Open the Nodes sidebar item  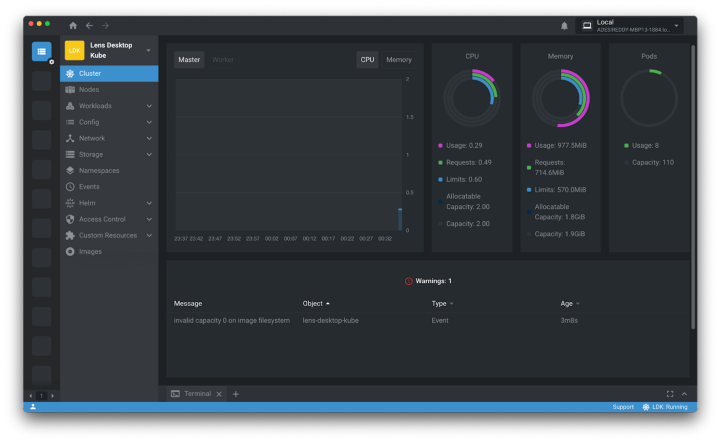tap(89, 90)
